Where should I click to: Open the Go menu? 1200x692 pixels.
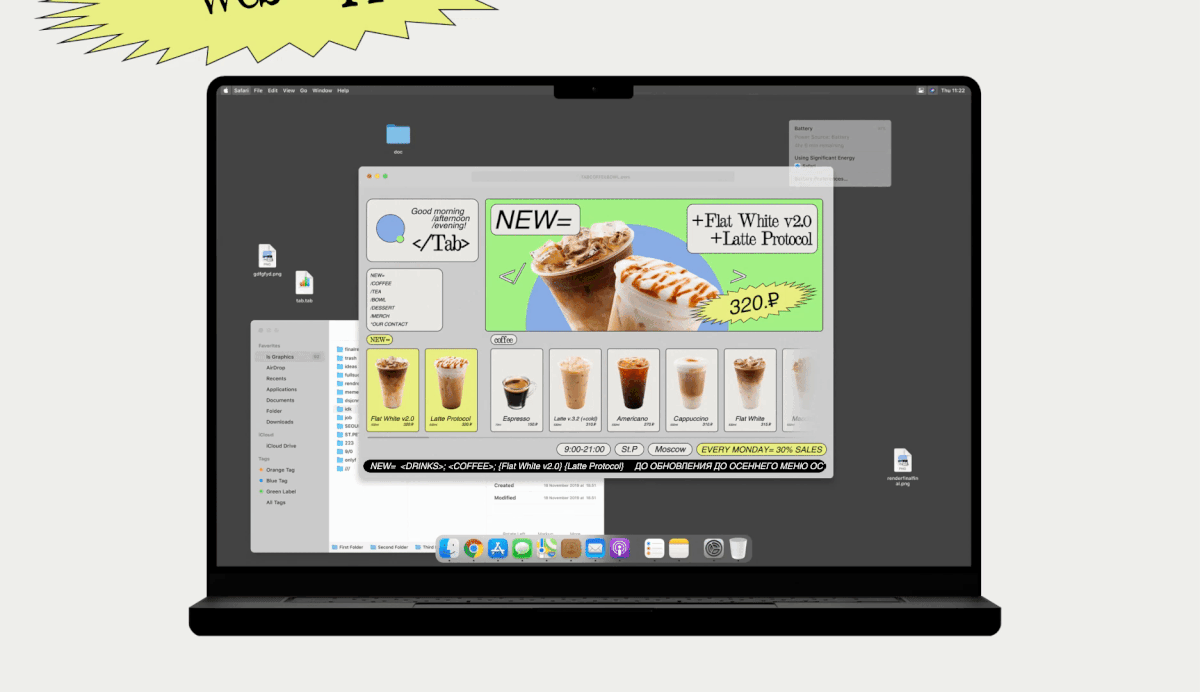click(303, 90)
